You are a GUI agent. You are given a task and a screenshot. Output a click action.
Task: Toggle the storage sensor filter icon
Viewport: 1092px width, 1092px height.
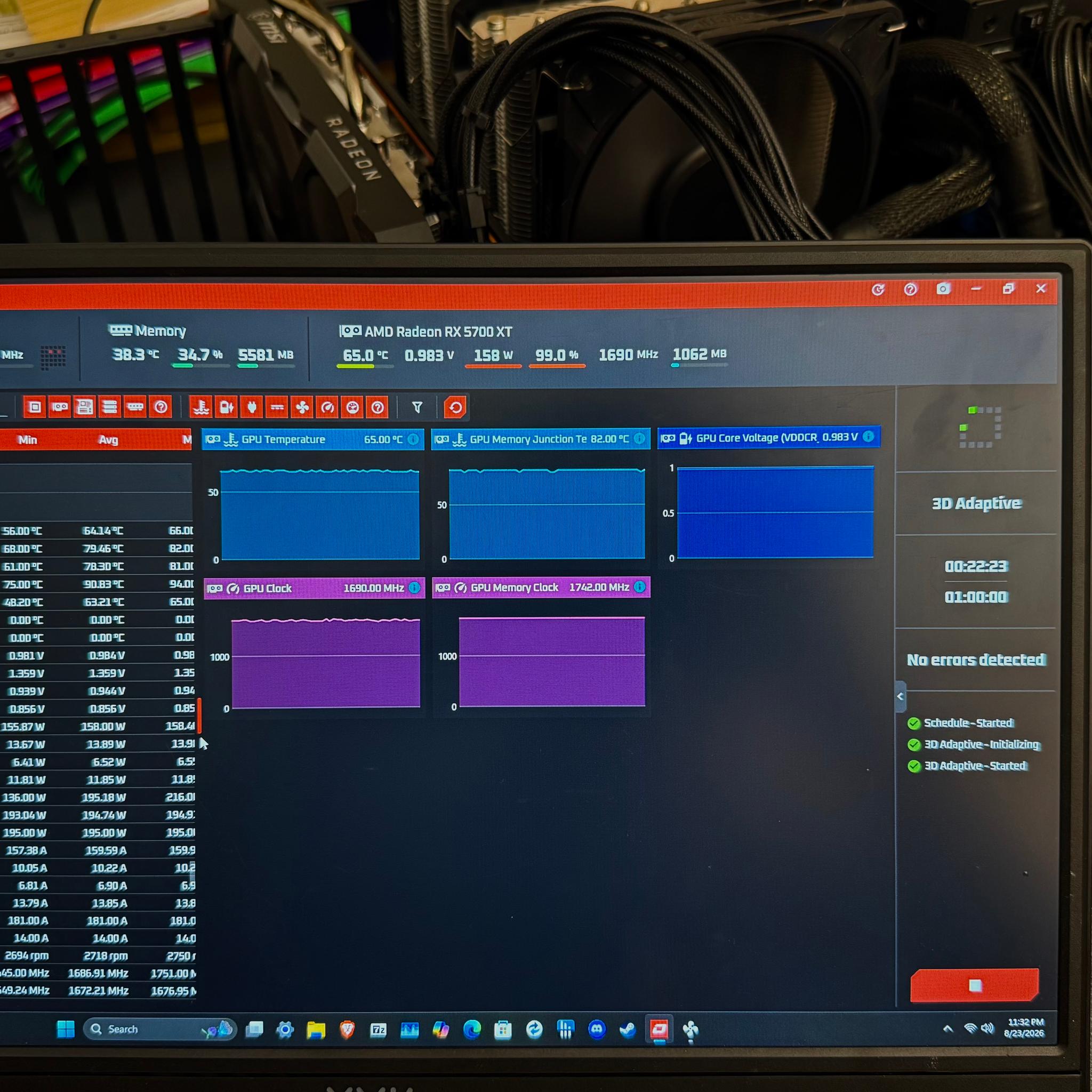[x=109, y=407]
